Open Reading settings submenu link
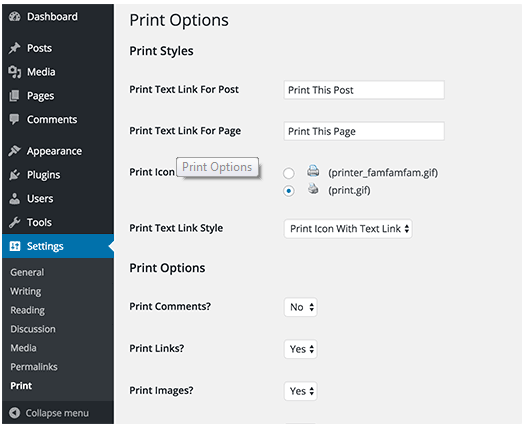Screen dimensions: 522x425 point(27,310)
